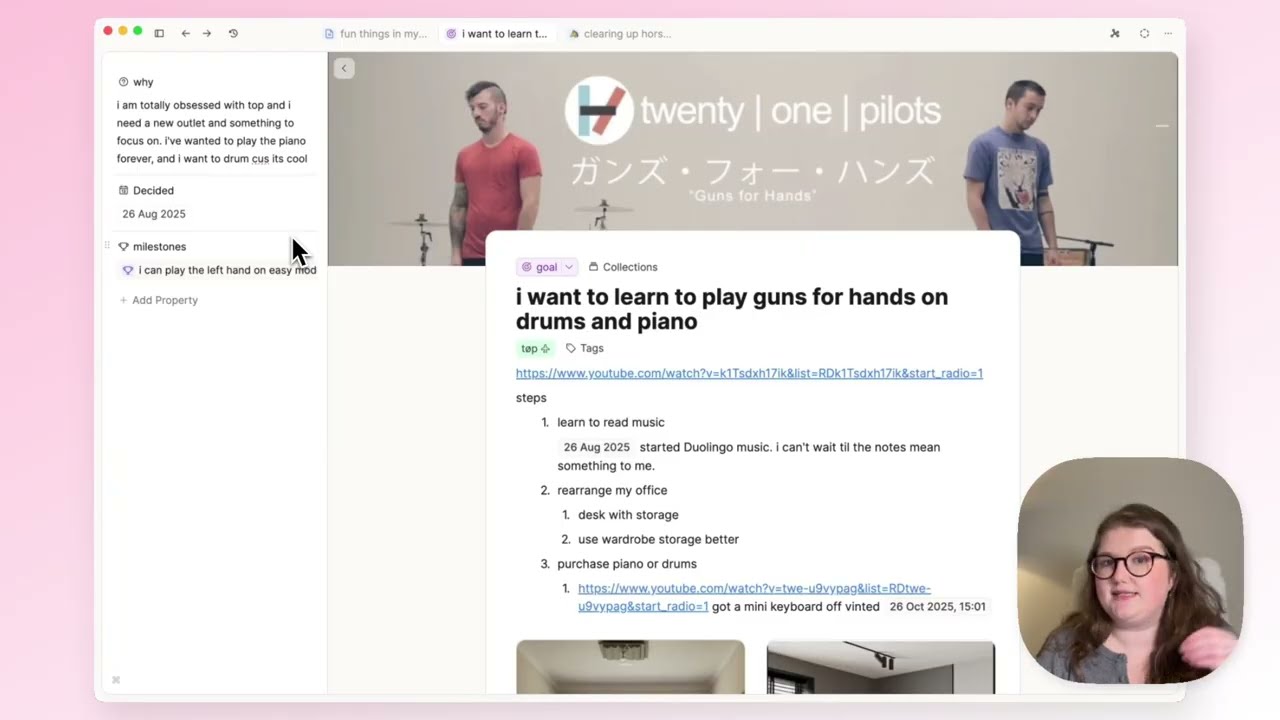Edit the Decided date 26 Aug 2025 in sidebar
1280x720 pixels.
[154, 214]
